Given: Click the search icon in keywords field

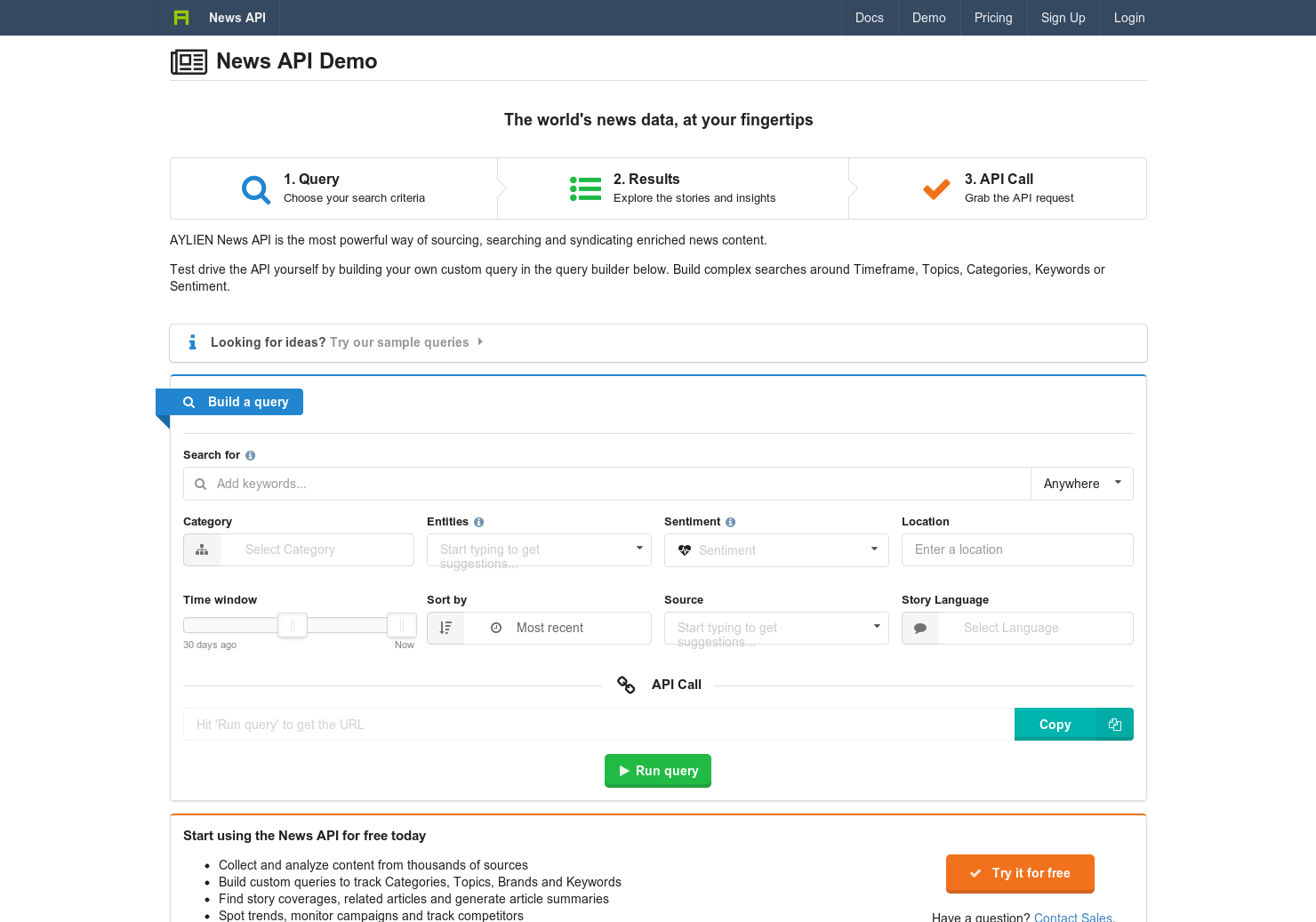Looking at the screenshot, I should [x=200, y=484].
